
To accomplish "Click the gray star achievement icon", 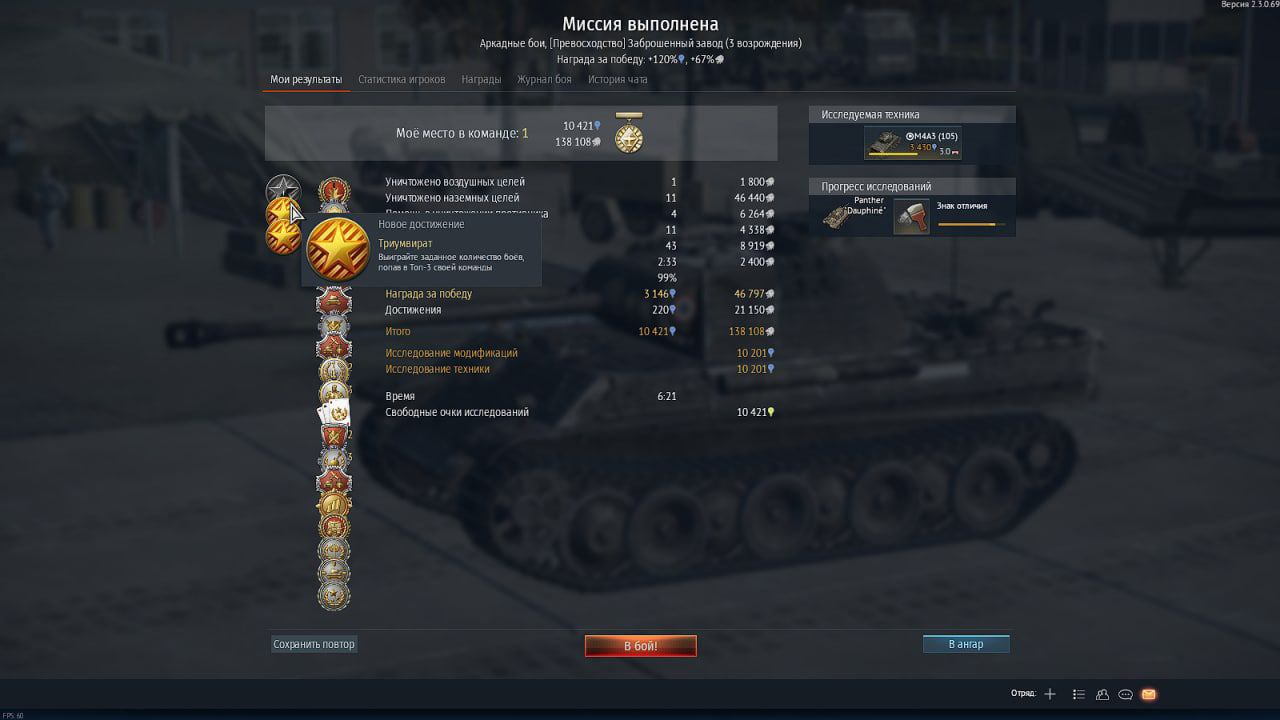I will pyautogui.click(x=283, y=190).
